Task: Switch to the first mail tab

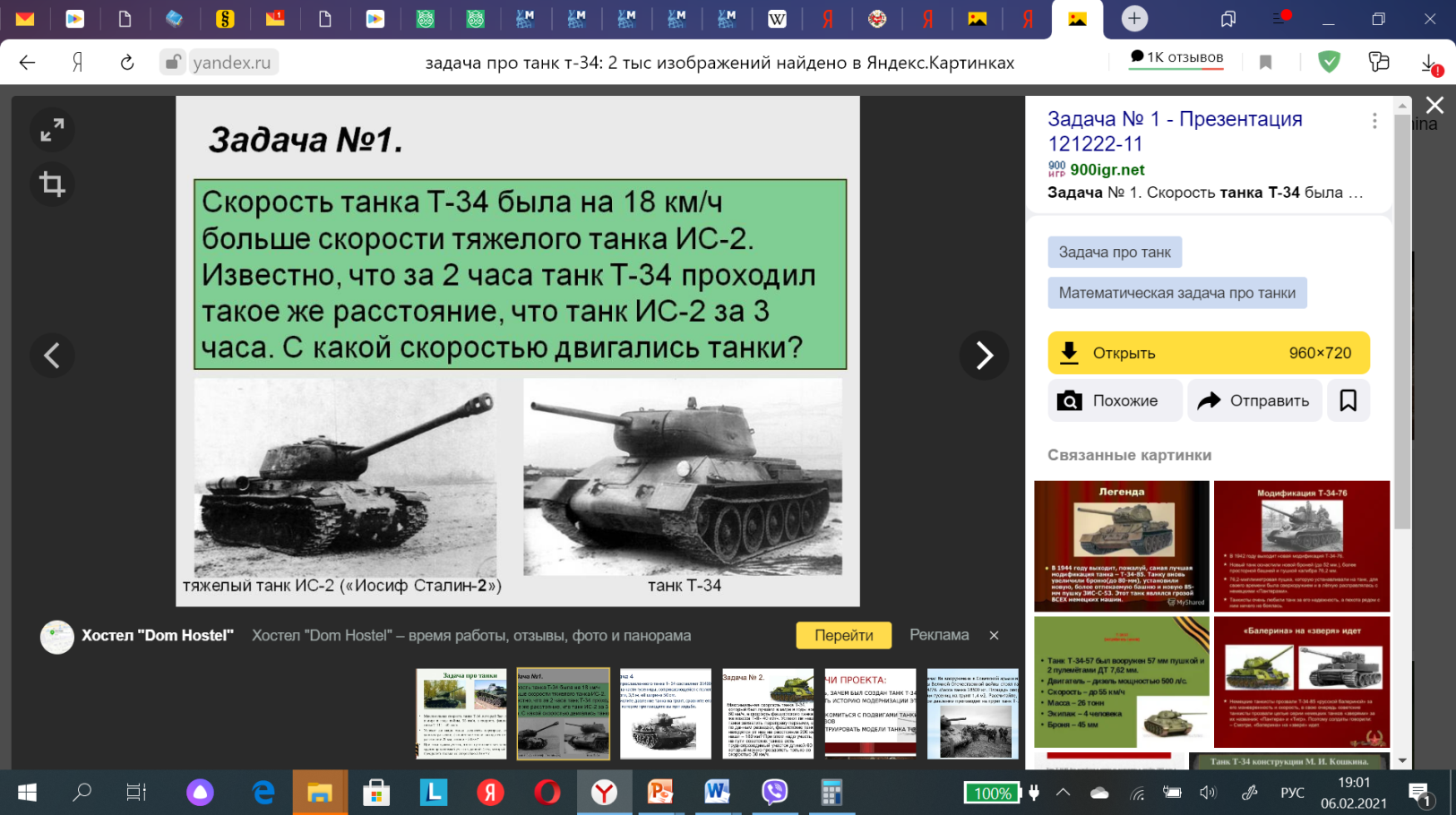Action: (25, 19)
